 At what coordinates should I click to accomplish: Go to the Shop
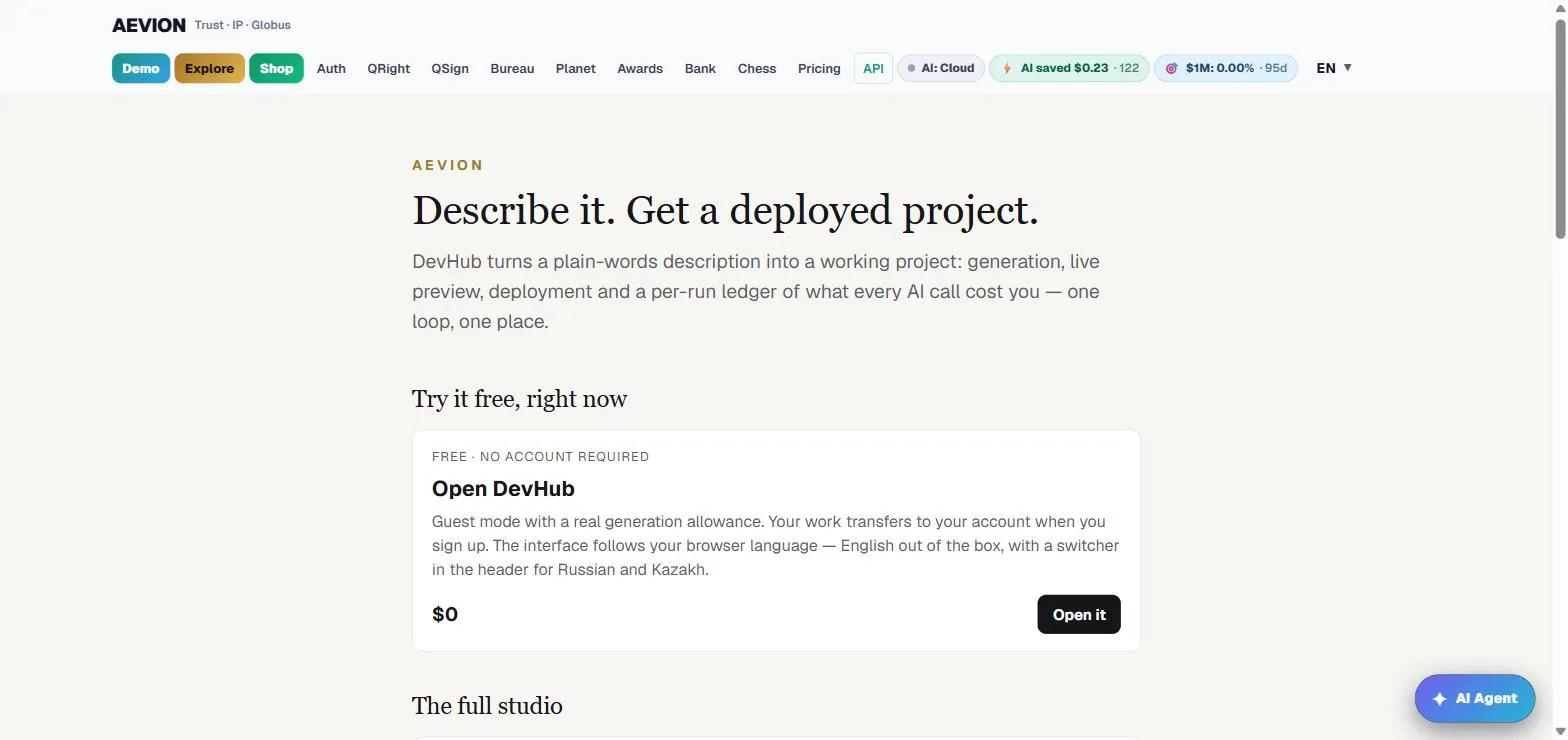pyautogui.click(x=276, y=68)
